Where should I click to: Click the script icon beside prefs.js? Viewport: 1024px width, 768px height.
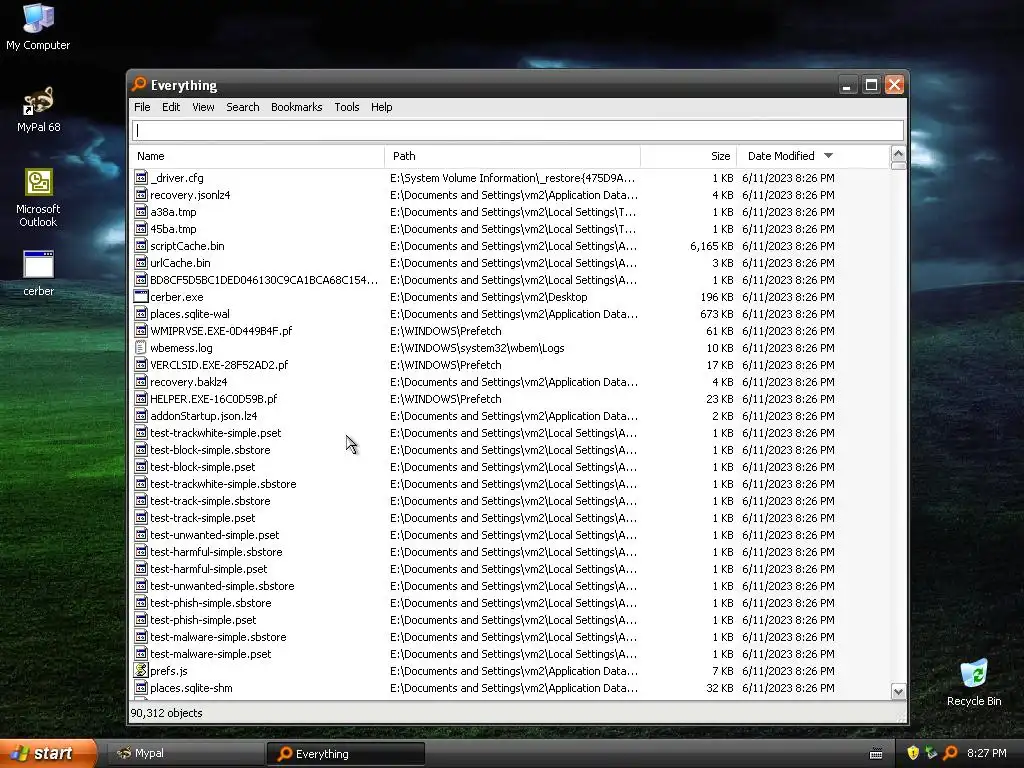click(x=140, y=670)
